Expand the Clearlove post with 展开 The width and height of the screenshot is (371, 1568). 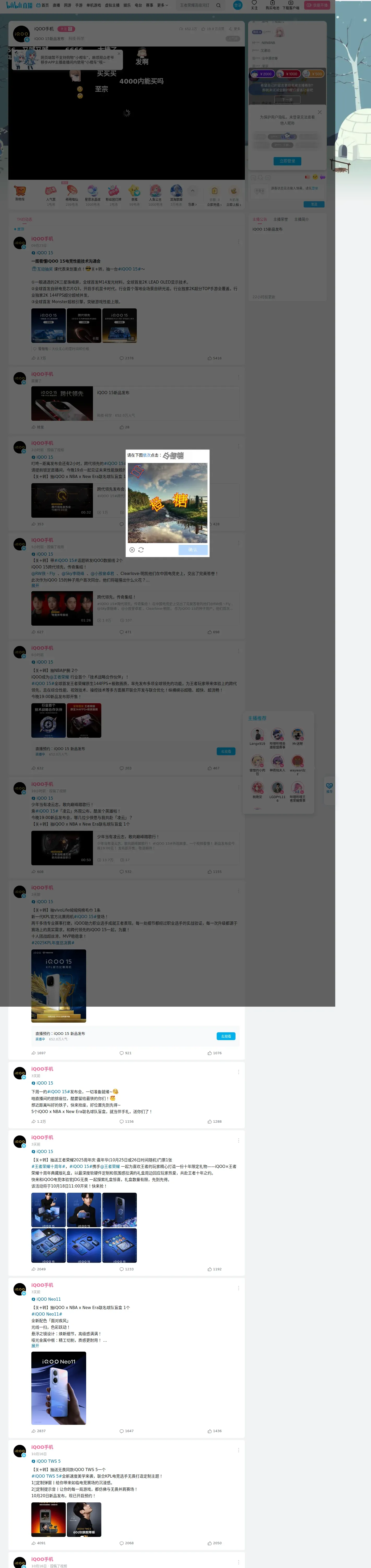pos(35,586)
